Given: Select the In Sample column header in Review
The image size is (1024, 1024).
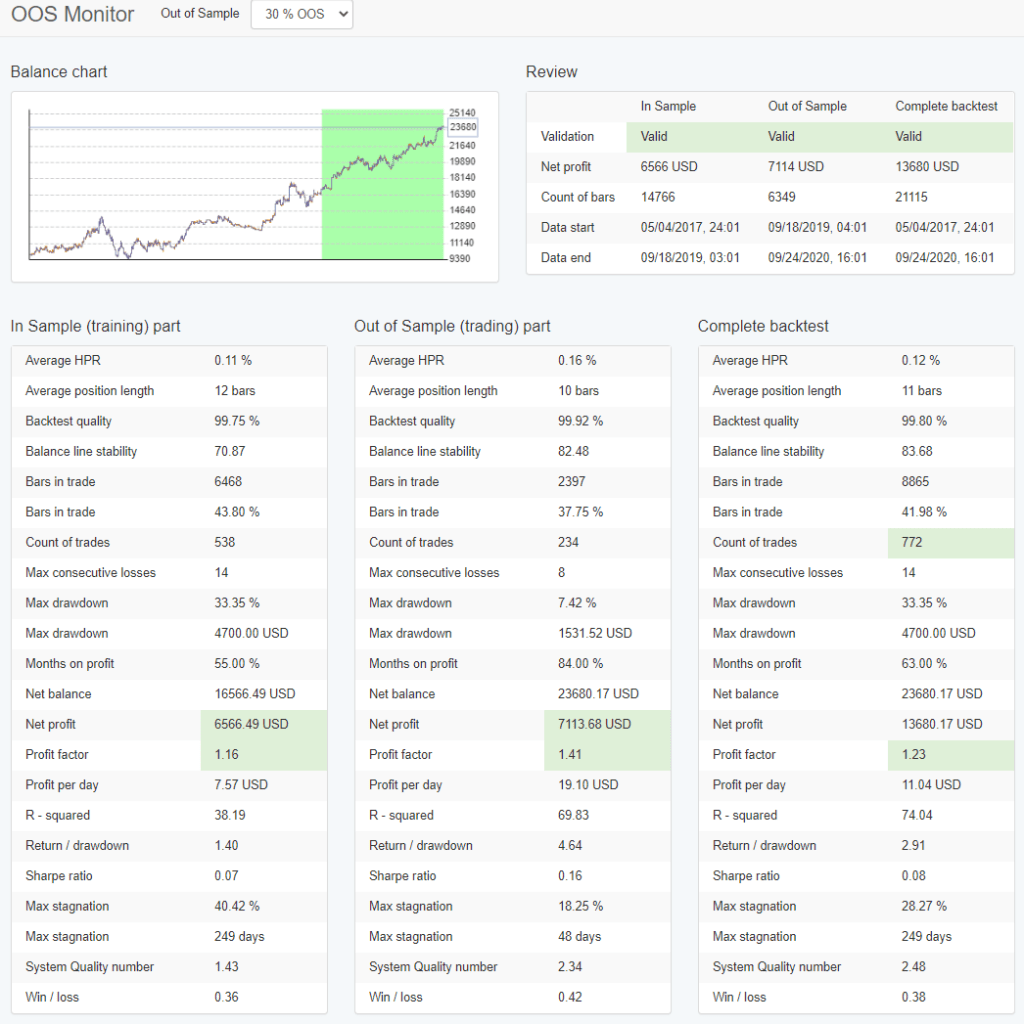Looking at the screenshot, I should pos(668,106).
